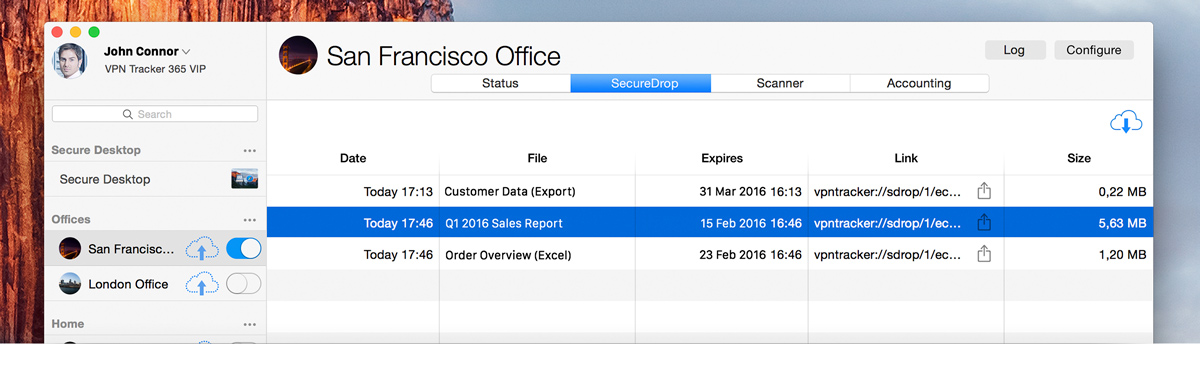Click John Connor's profile avatar
This screenshot has height=366, width=1200.
click(x=71, y=61)
